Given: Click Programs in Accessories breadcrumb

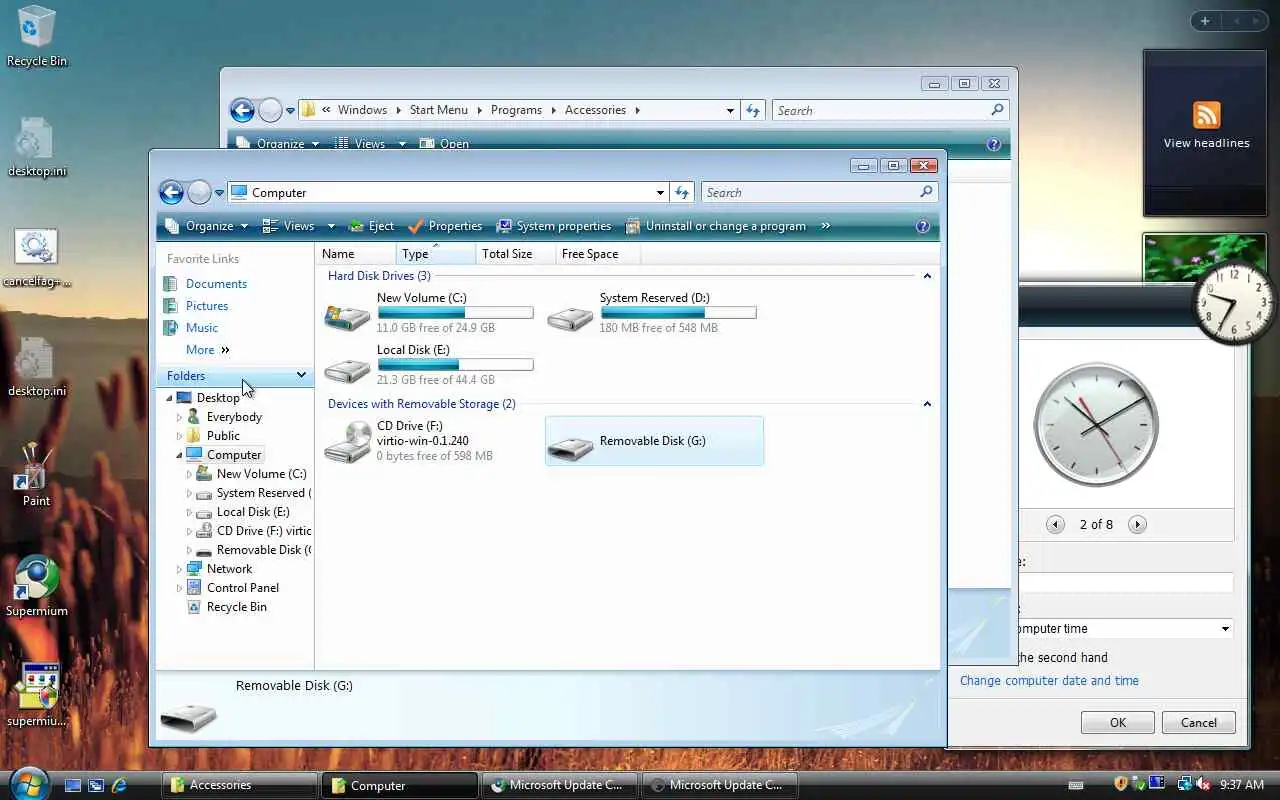Looking at the screenshot, I should point(516,110).
